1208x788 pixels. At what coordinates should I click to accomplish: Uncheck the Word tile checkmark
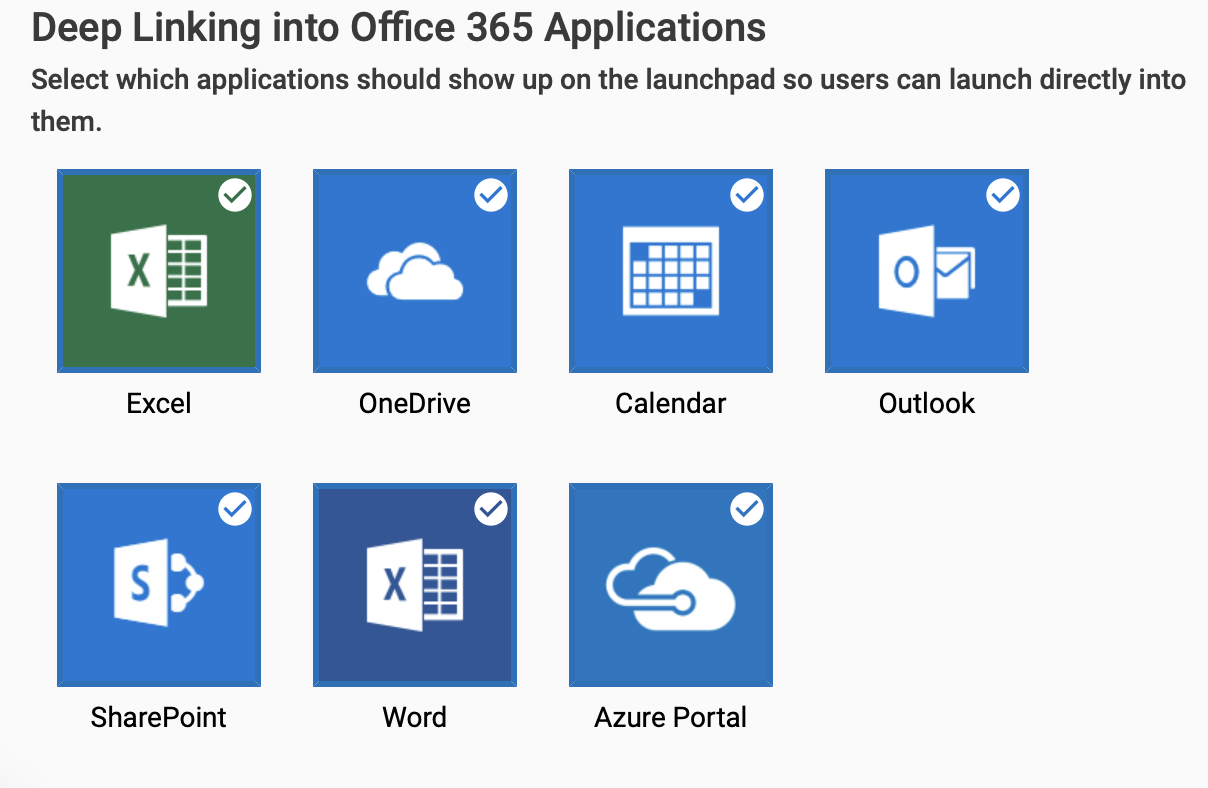click(491, 509)
